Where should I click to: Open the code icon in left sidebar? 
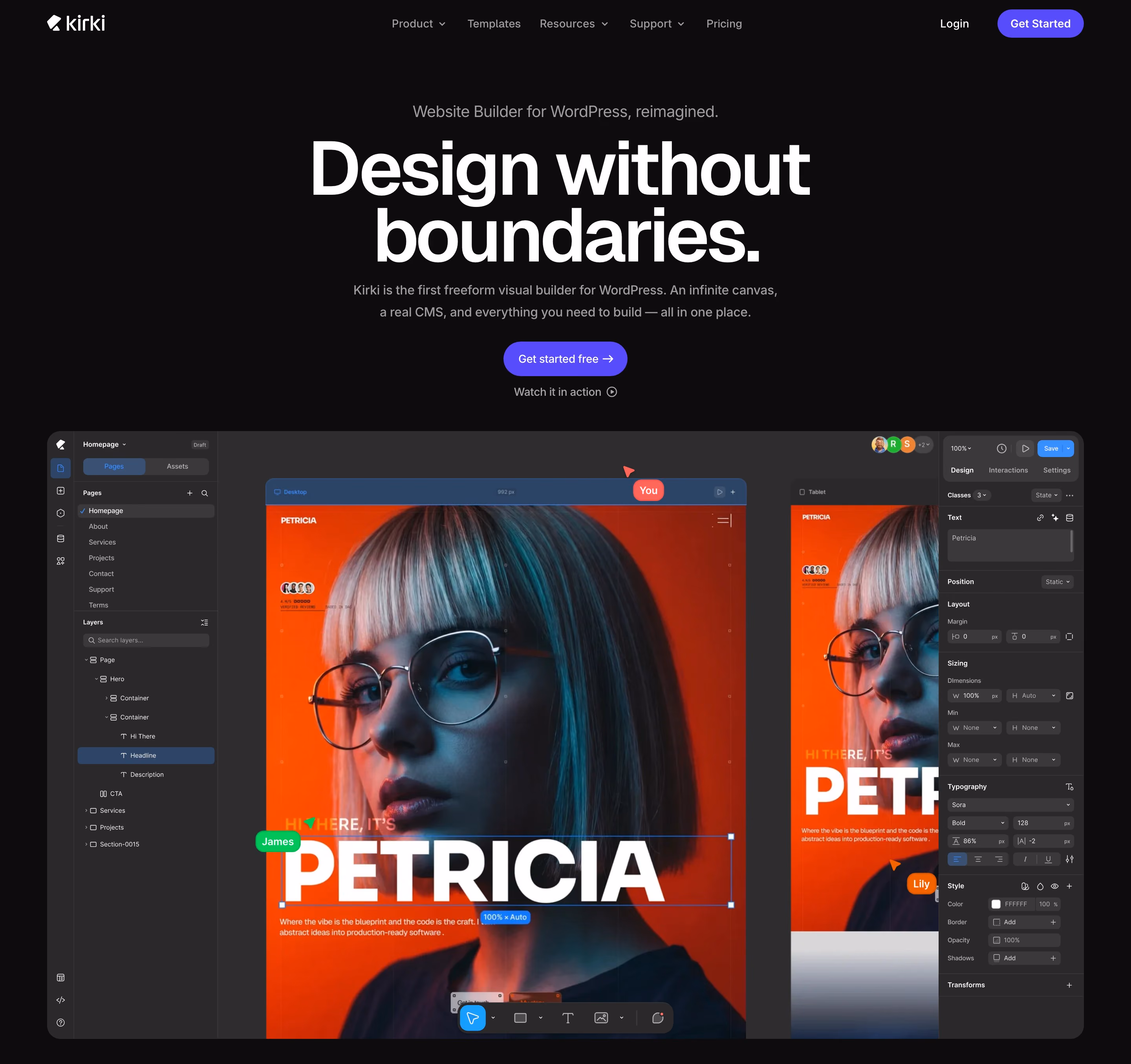[x=61, y=1000]
